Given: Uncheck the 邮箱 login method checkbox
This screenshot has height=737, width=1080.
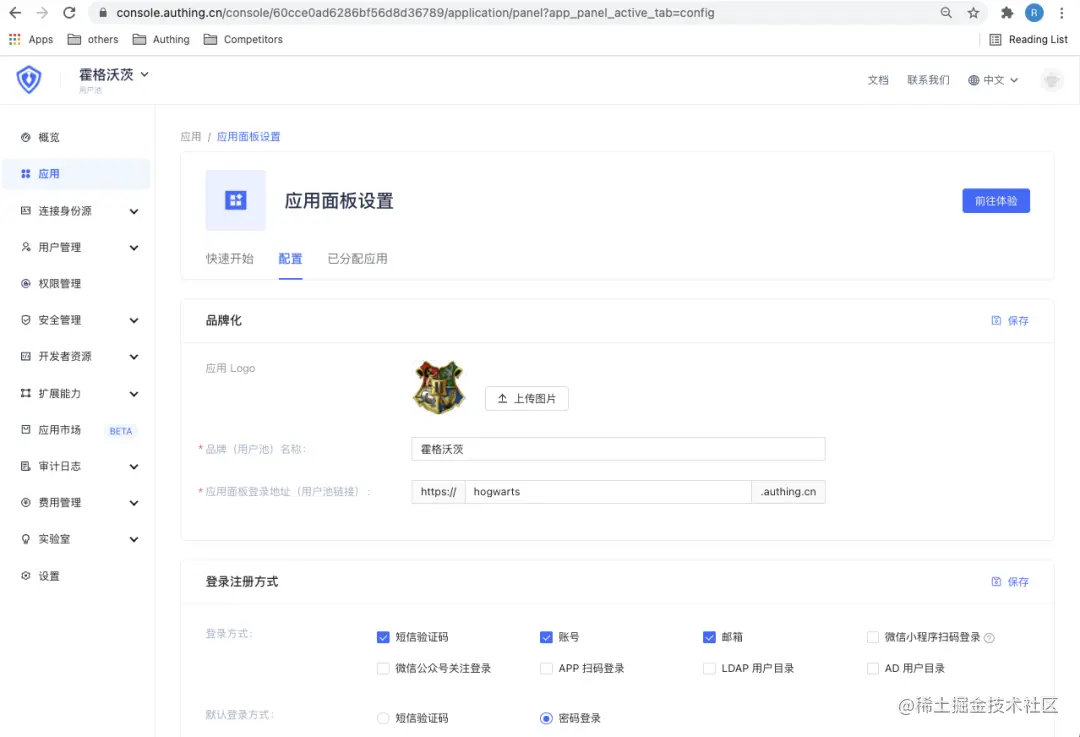Looking at the screenshot, I should [x=709, y=637].
